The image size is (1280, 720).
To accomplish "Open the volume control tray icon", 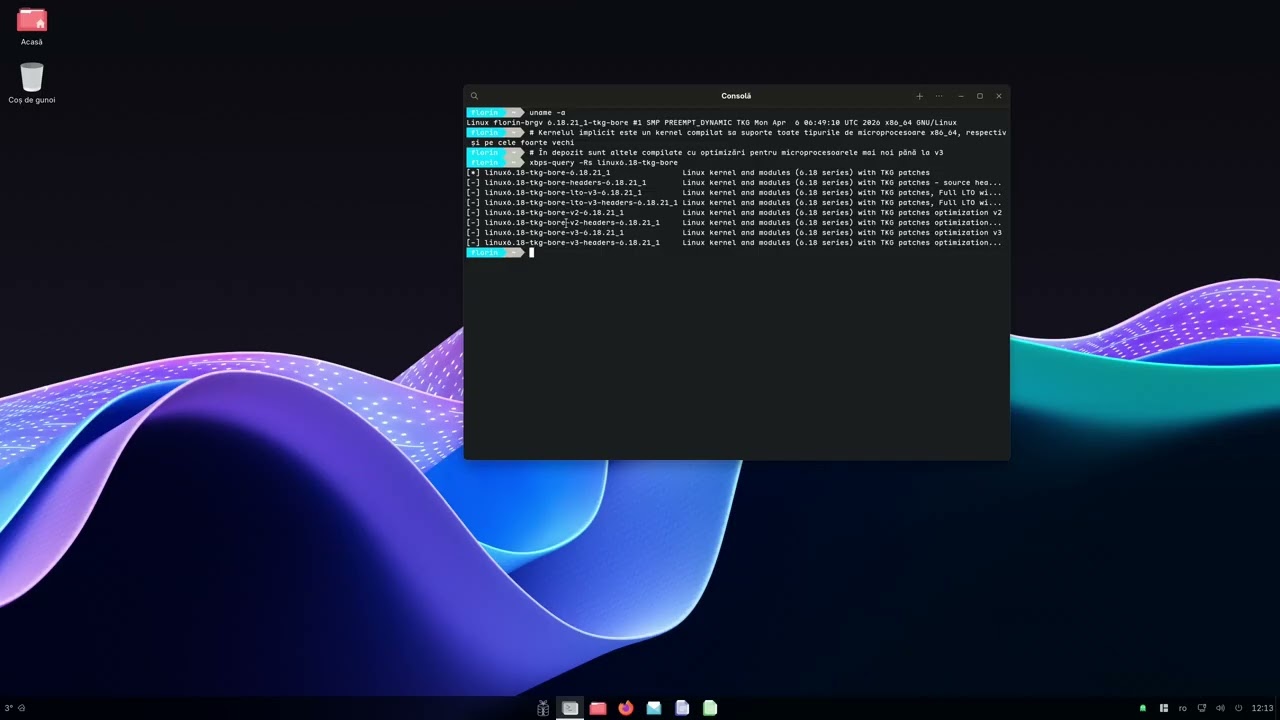I will 1221,708.
